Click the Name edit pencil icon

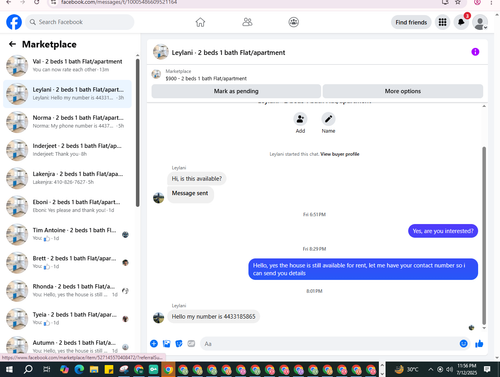[x=328, y=119]
